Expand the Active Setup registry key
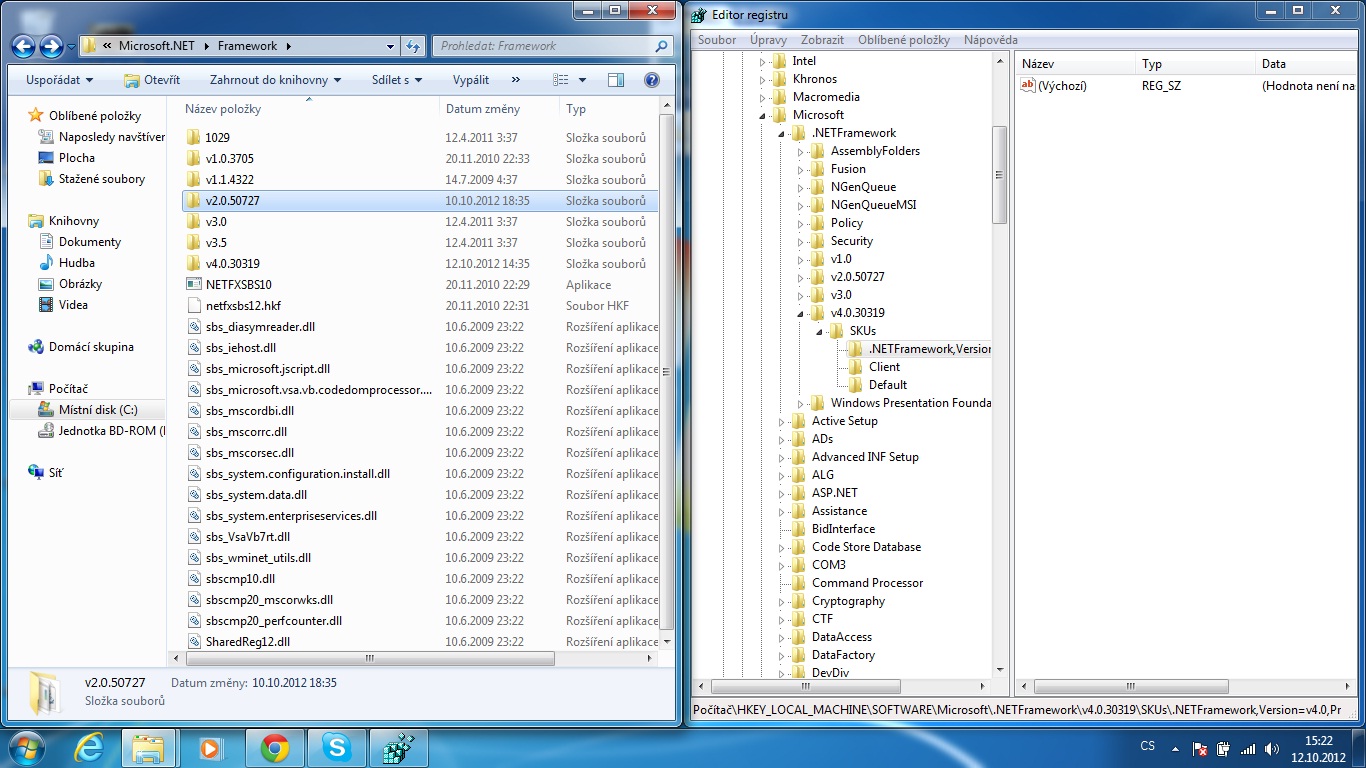This screenshot has width=1366, height=768. (x=781, y=421)
